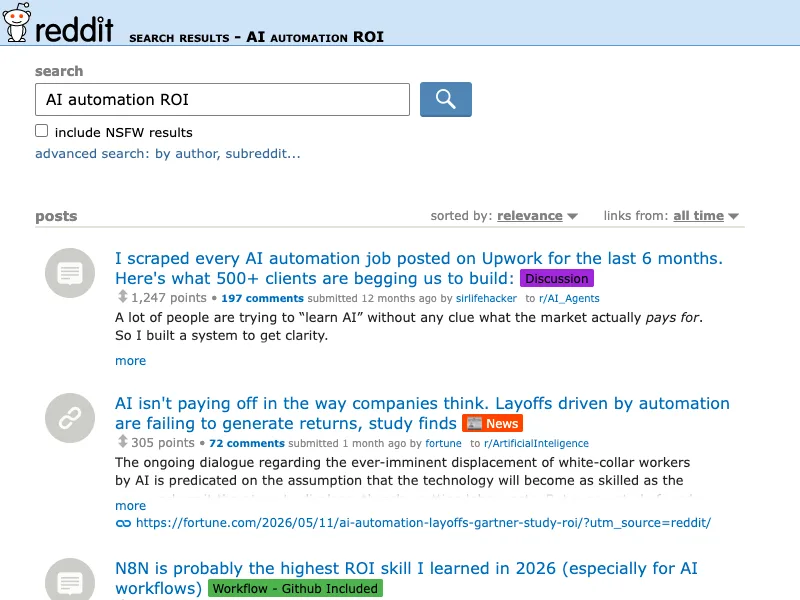
Task: Expand more under the Upwork post
Action: point(131,361)
